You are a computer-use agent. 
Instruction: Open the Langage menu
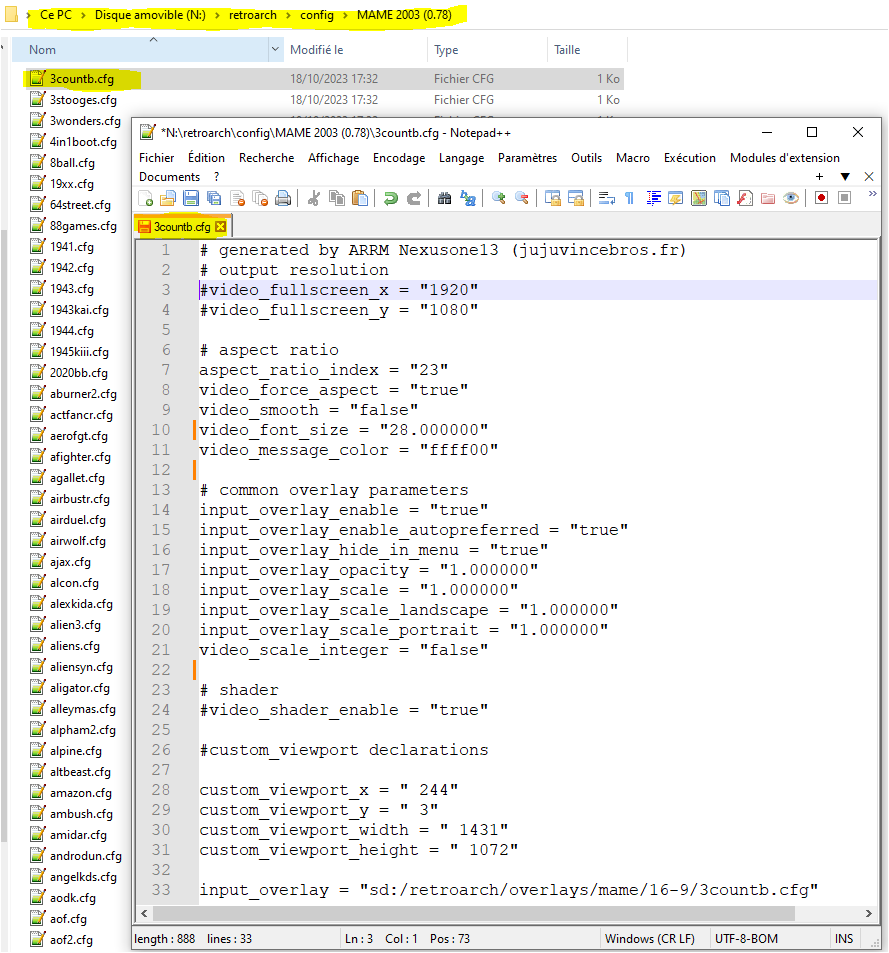pyautogui.click(x=461, y=158)
